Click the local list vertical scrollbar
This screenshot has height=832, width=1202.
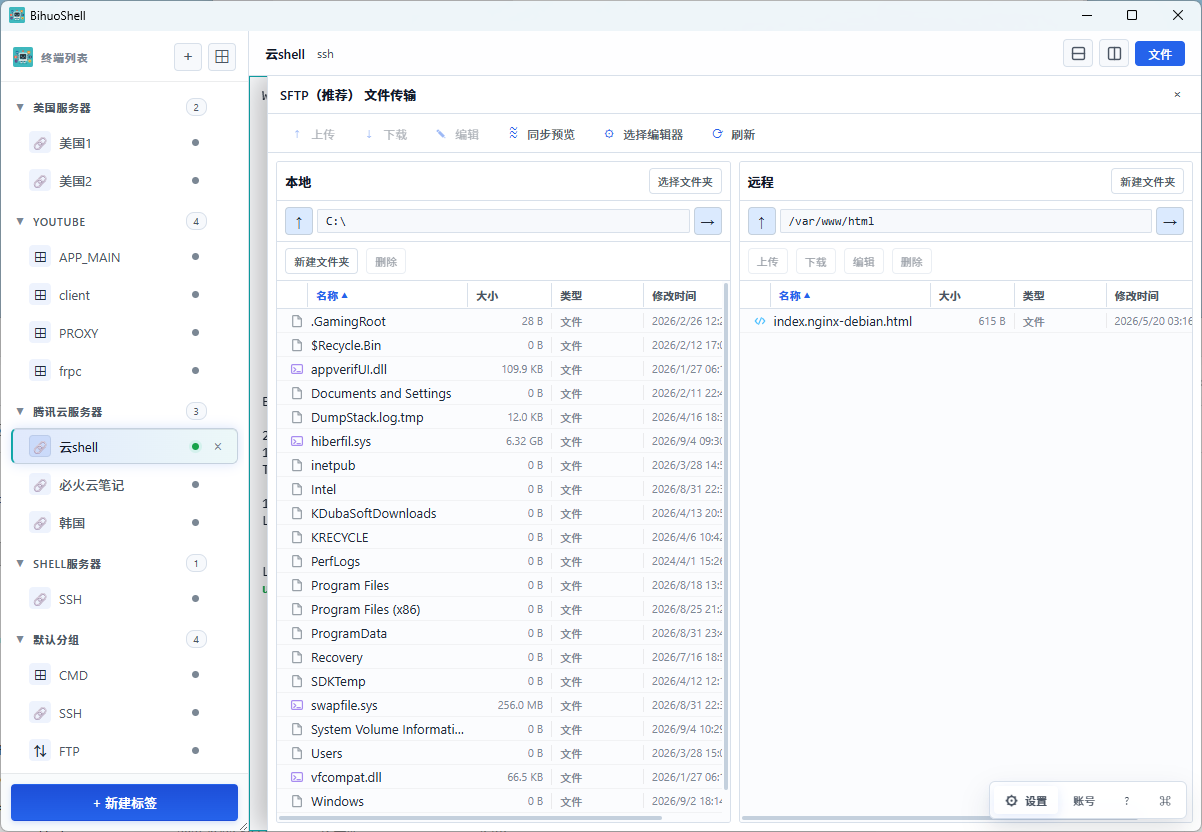[725, 535]
